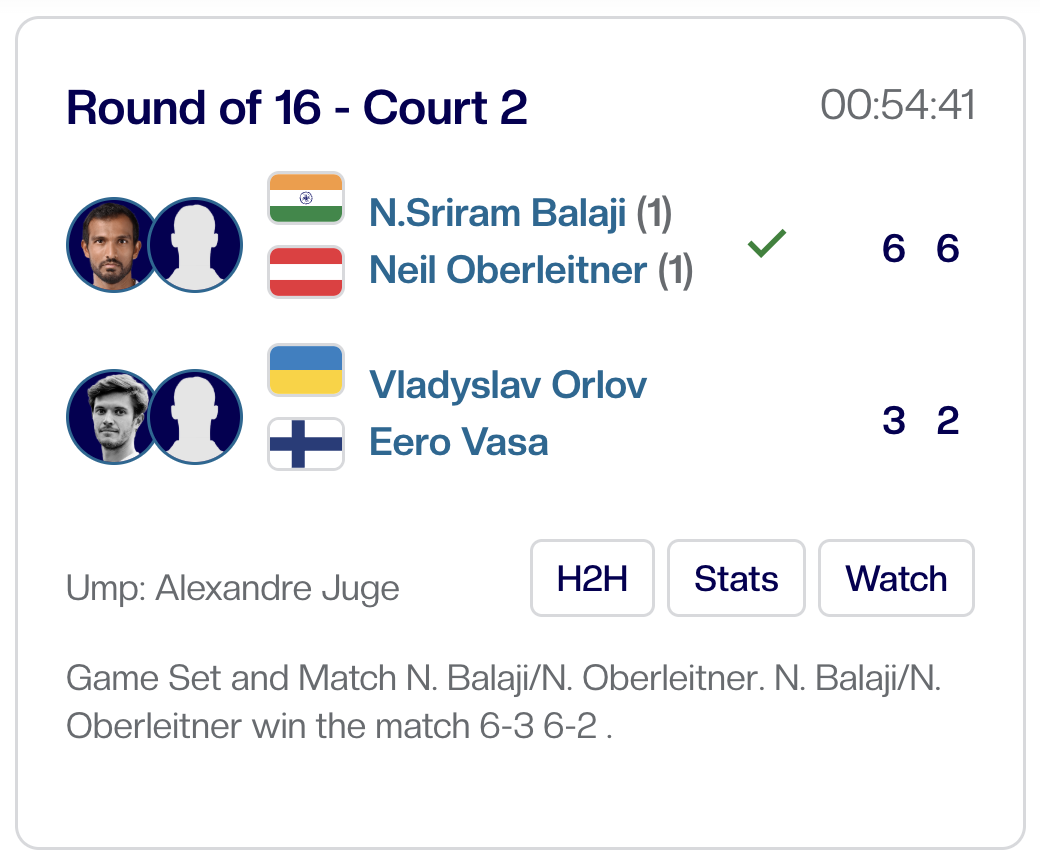Viewport: 1040px width, 862px height.
Task: Click the India flag icon
Action: 306,198
